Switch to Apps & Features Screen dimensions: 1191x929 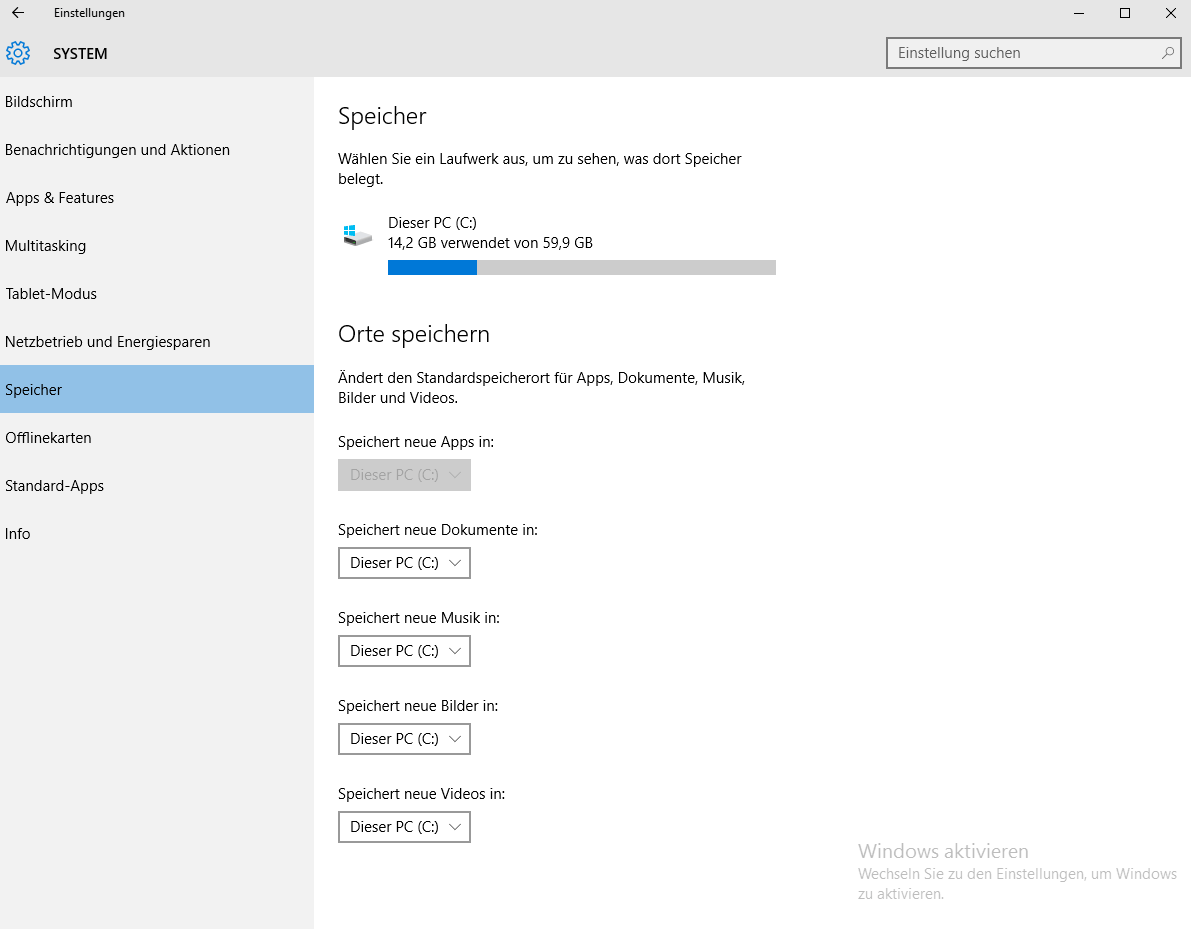pos(60,197)
